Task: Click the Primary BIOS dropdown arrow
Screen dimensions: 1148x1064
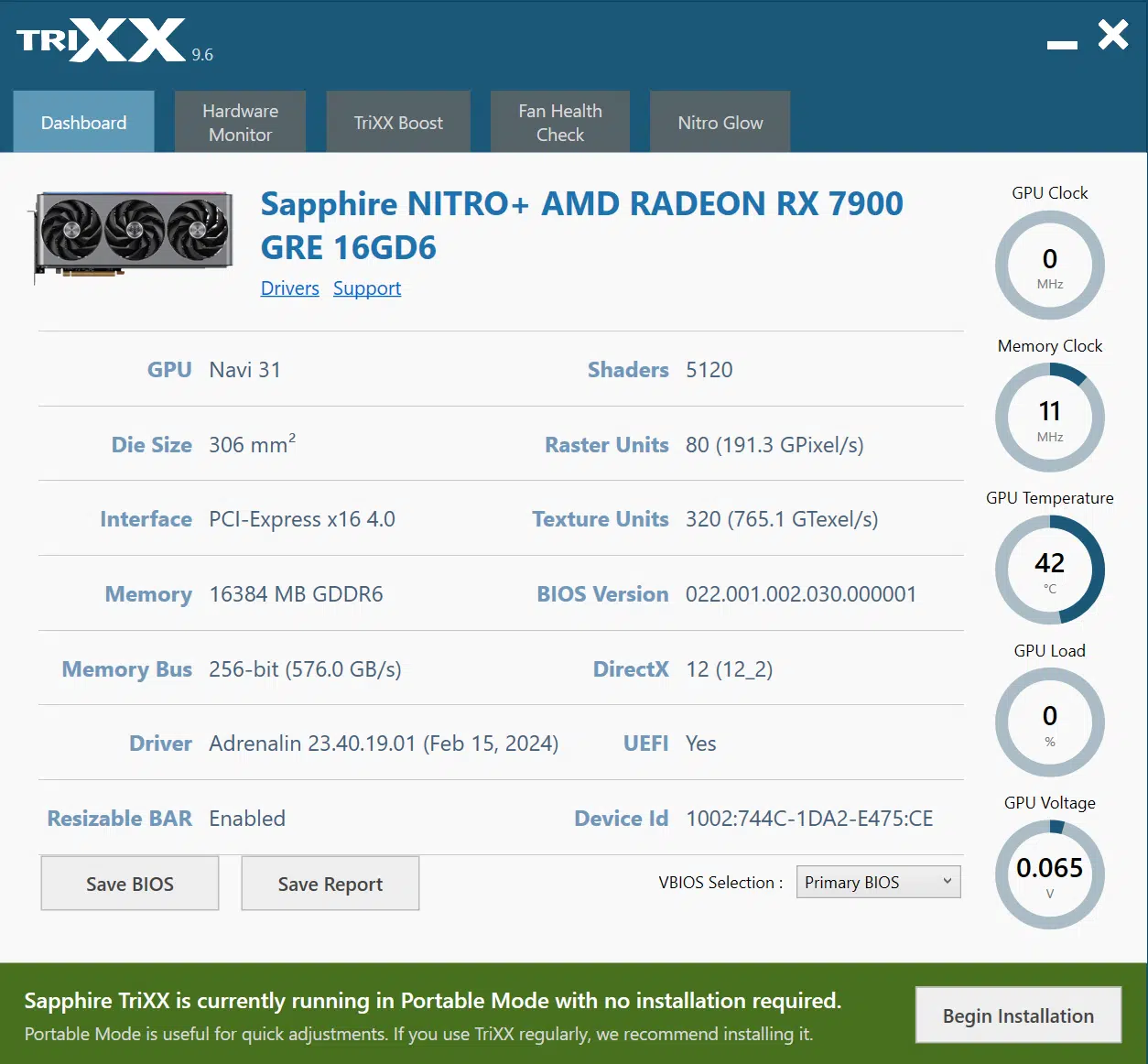Action: click(x=948, y=881)
